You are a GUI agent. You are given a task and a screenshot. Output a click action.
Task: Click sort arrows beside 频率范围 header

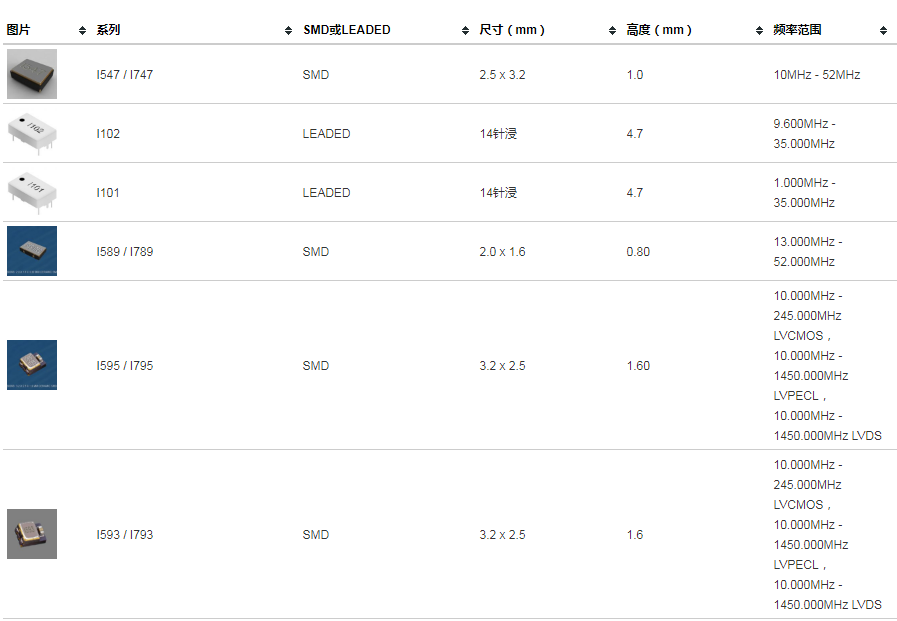pos(883,31)
